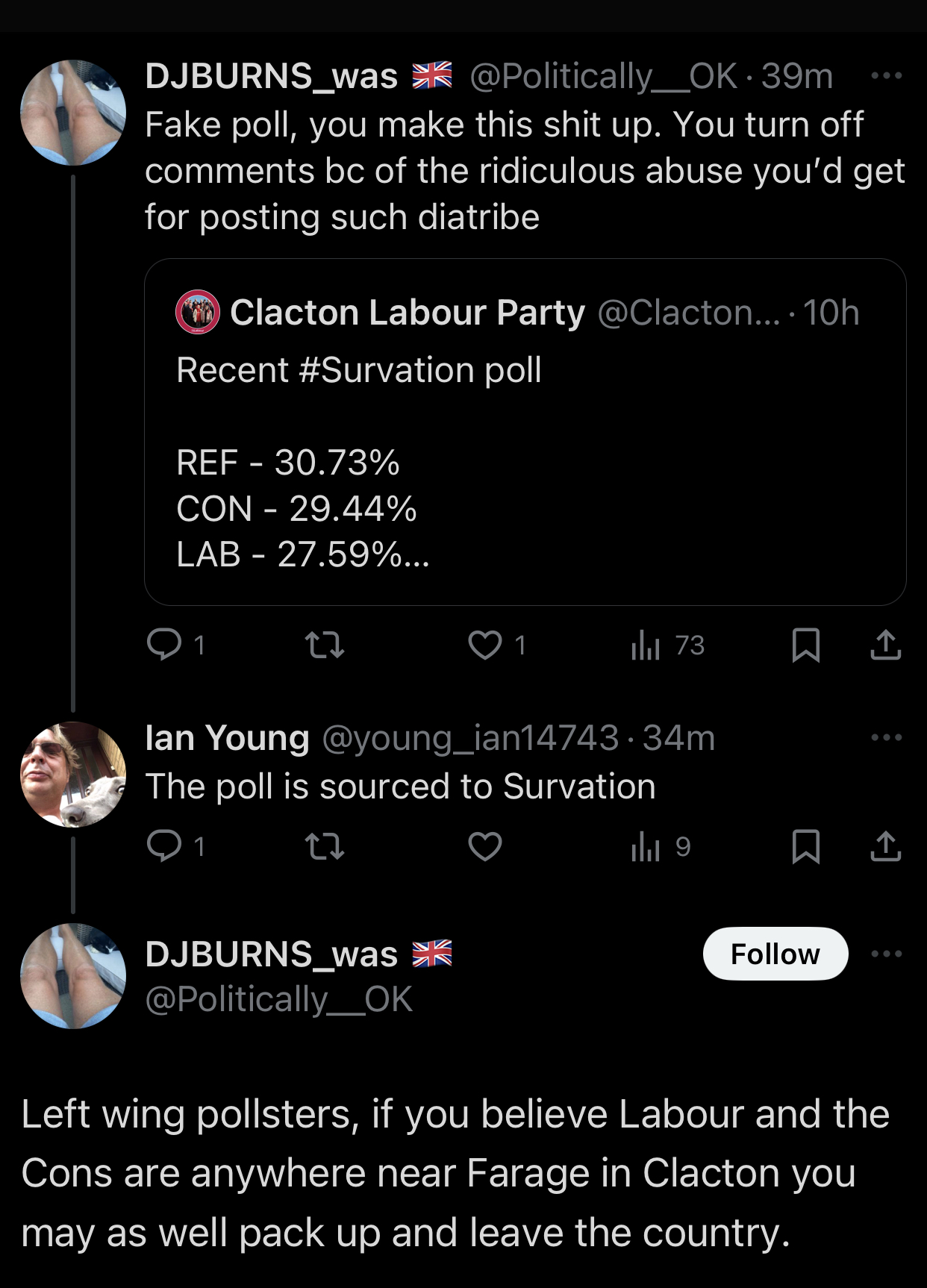Screen dimensions: 927x1288
Task: Open more options beside Follow button
Action: 886,954
